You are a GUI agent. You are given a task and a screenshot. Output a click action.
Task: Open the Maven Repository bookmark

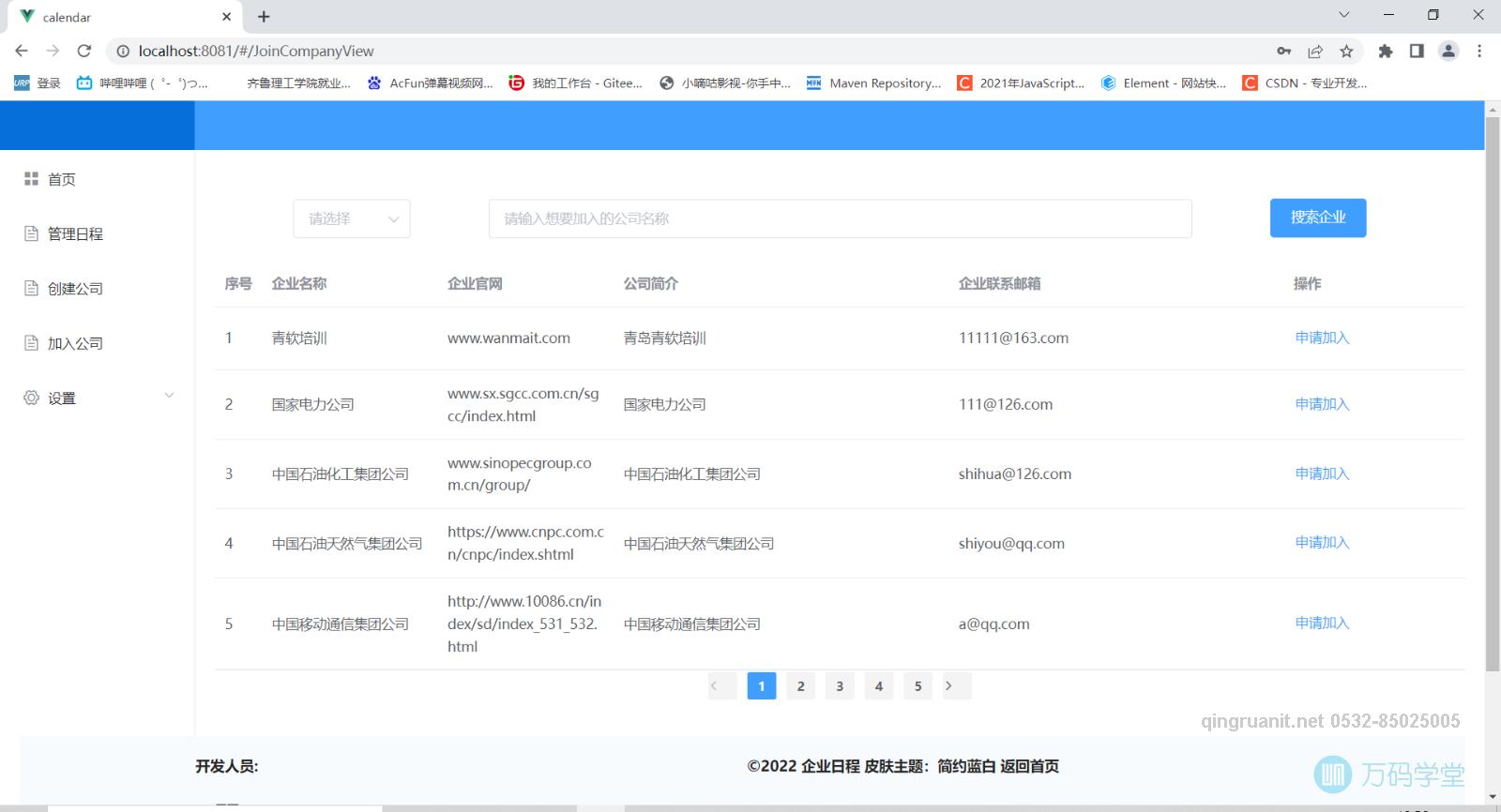point(873,83)
